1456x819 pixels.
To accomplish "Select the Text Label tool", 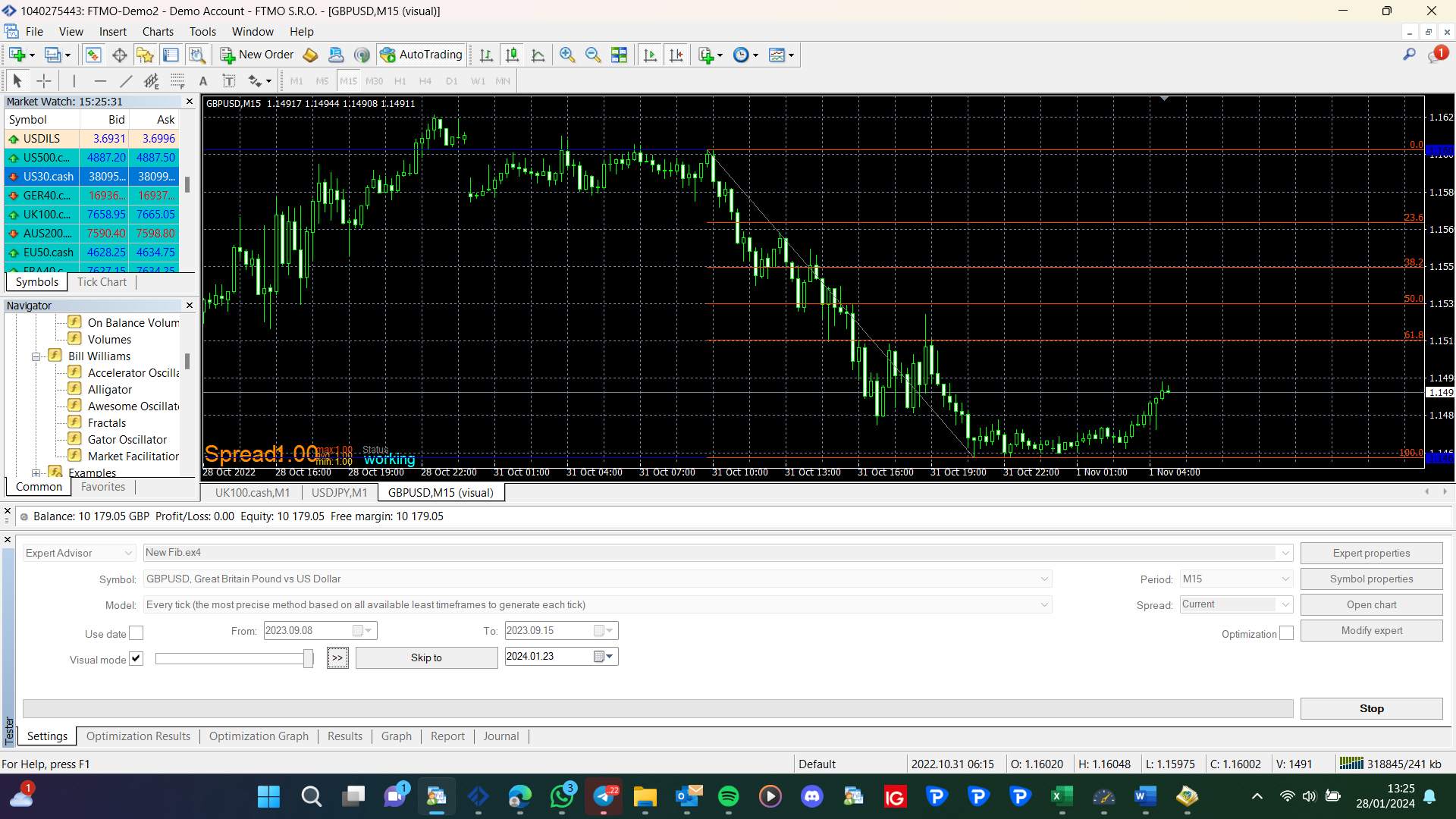I will click(x=229, y=81).
